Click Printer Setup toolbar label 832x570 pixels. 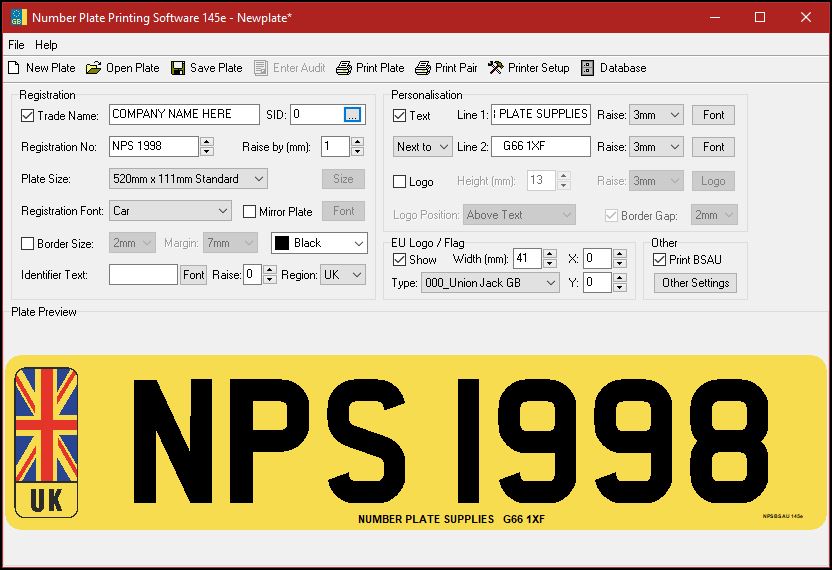(x=539, y=68)
